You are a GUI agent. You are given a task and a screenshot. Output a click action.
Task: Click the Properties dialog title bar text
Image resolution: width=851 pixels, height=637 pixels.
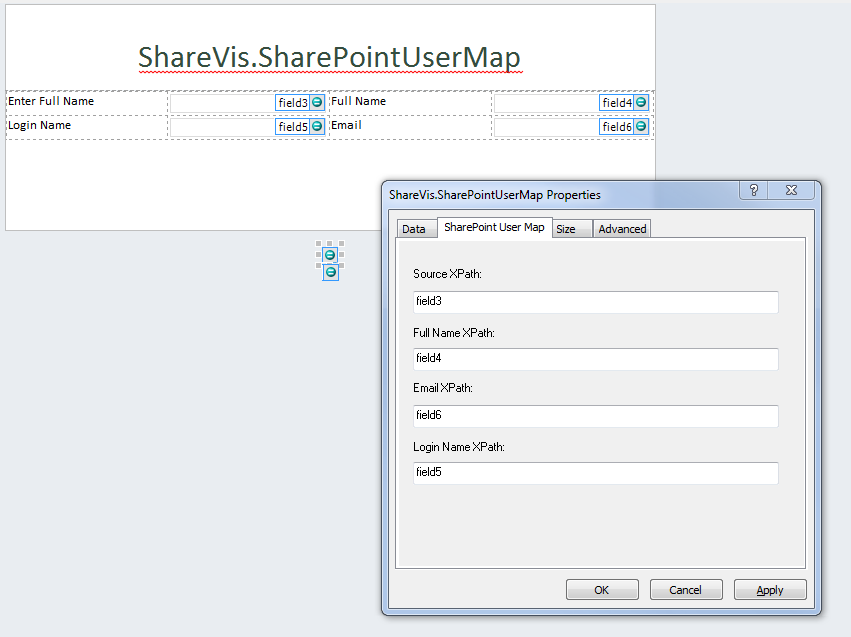tap(495, 195)
